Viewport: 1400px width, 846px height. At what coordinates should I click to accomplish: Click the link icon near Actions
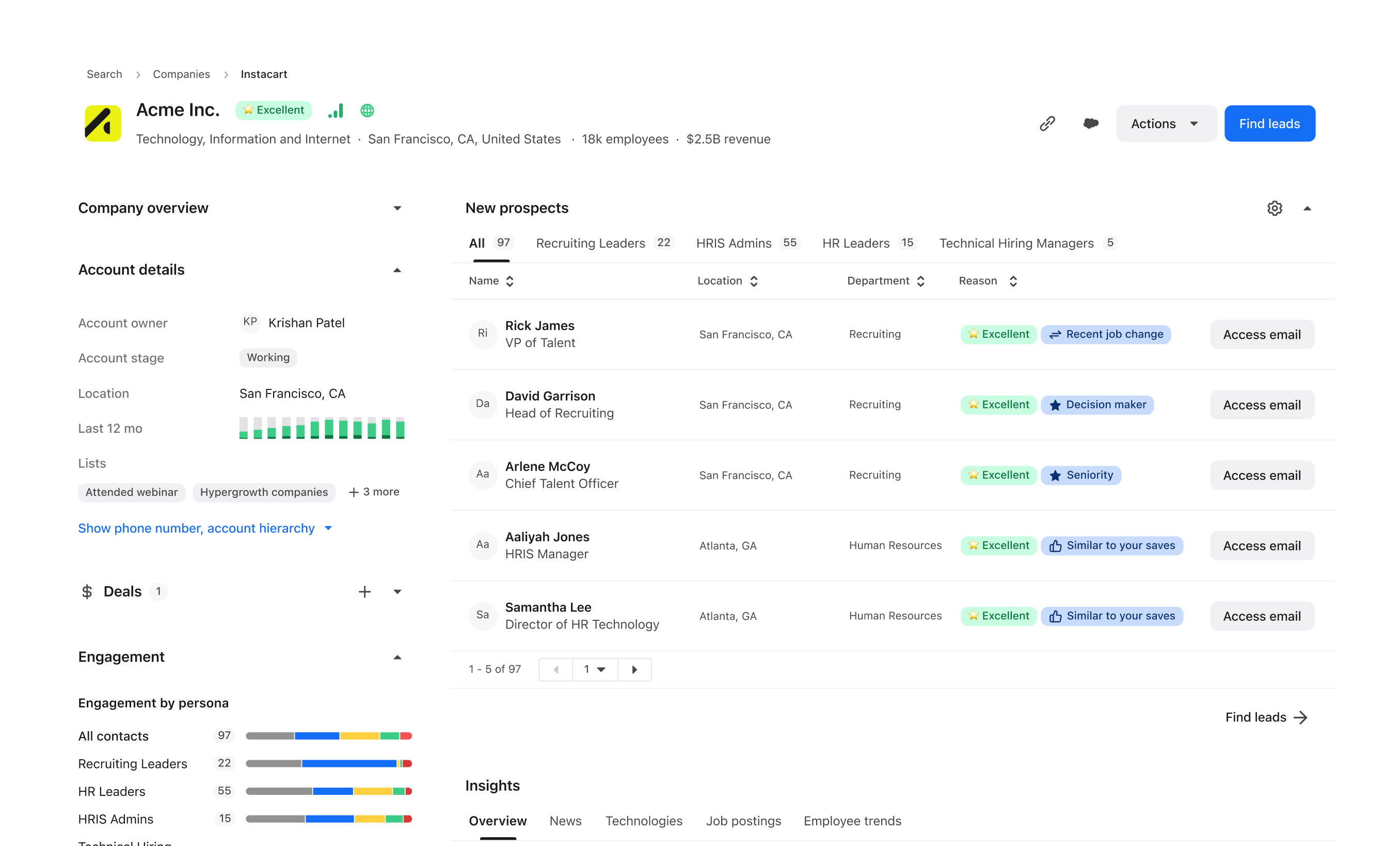tap(1047, 123)
